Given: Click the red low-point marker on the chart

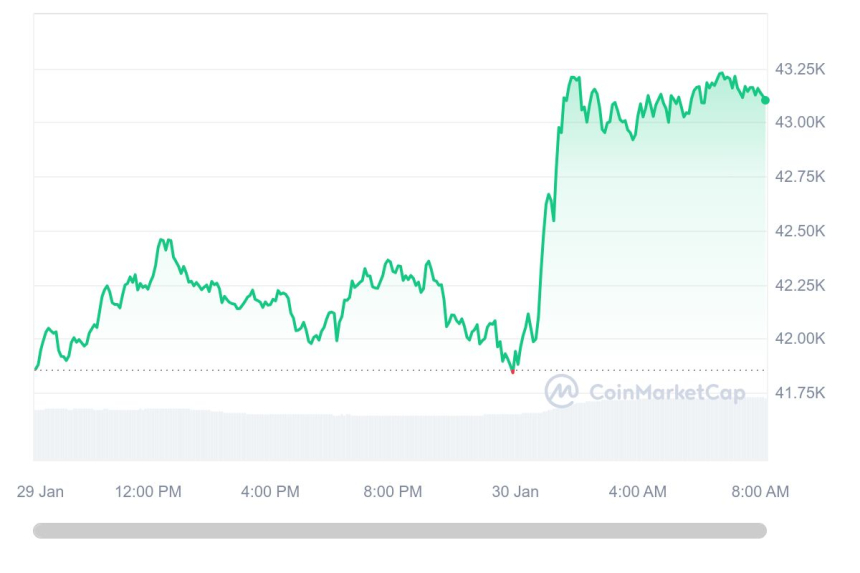Looking at the screenshot, I should (513, 371).
